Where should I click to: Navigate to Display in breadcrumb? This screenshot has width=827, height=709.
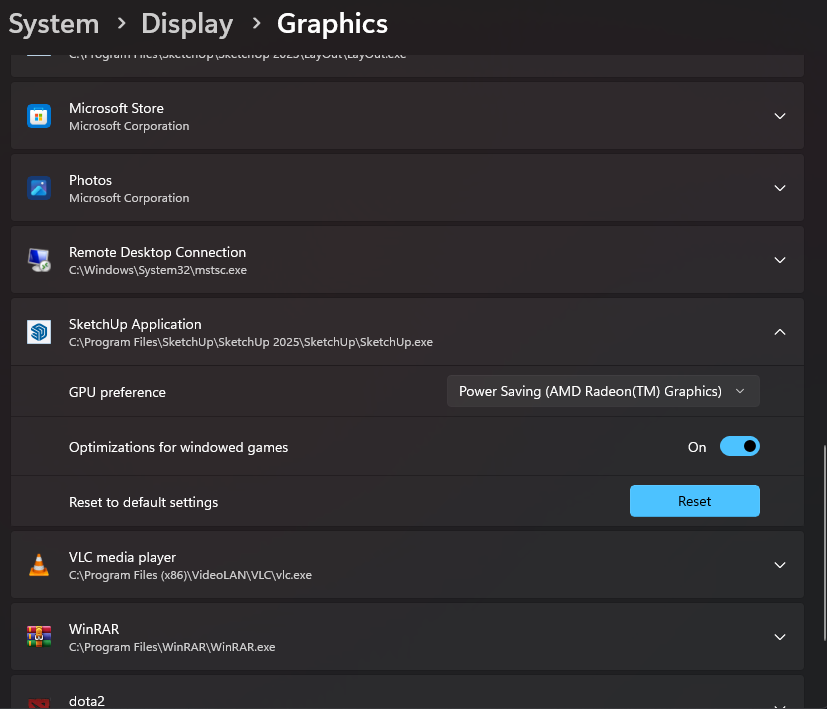[x=187, y=24]
